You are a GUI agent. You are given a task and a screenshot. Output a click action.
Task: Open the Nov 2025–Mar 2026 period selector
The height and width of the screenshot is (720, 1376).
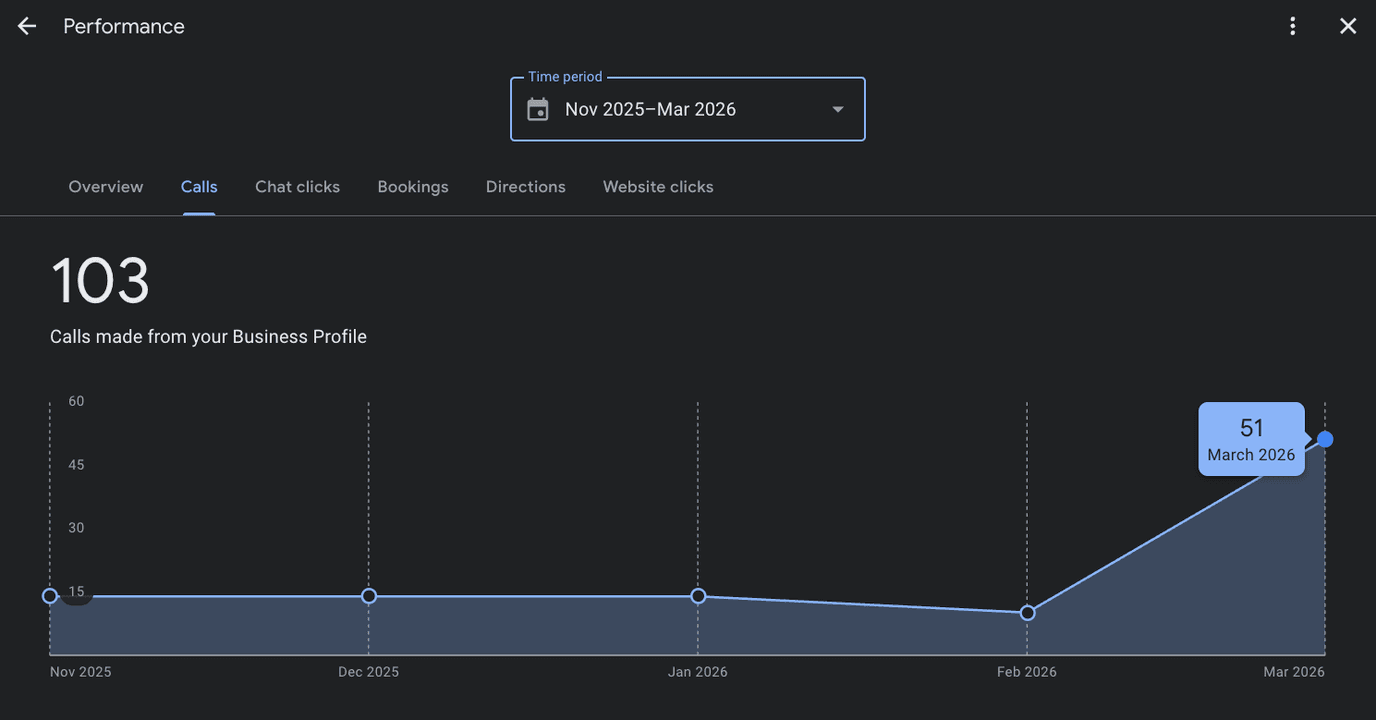(x=688, y=109)
